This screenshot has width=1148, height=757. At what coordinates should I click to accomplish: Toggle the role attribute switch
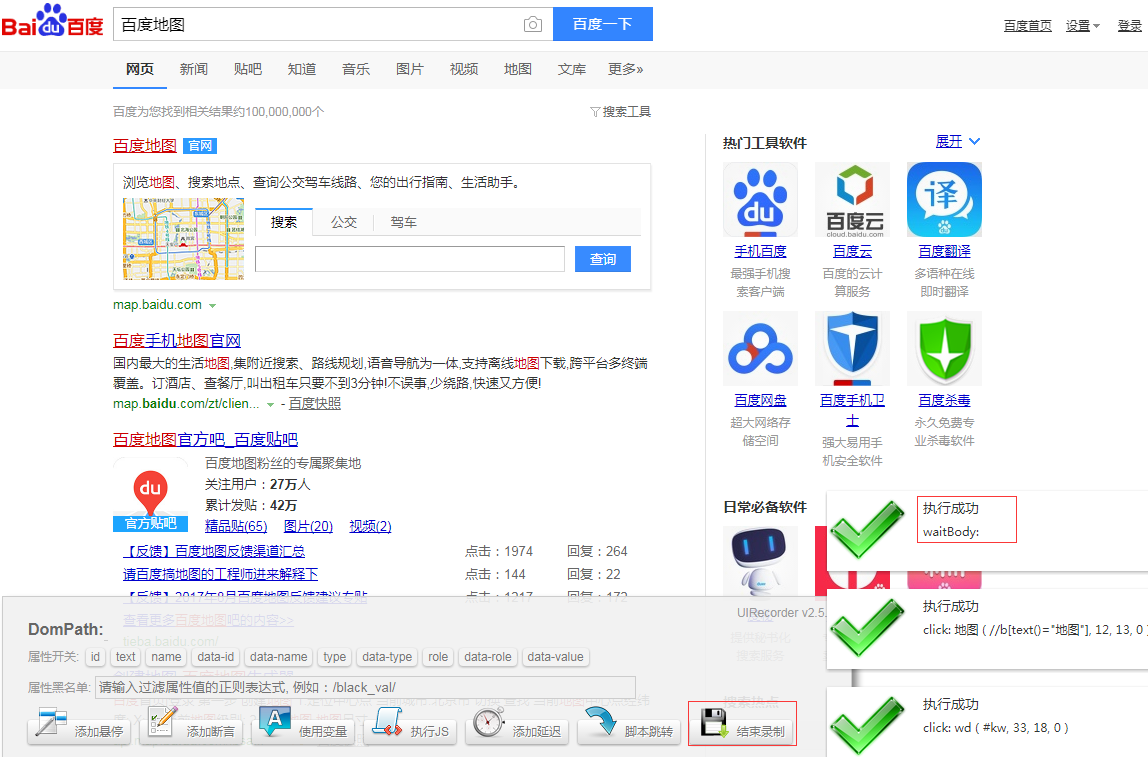(439, 657)
